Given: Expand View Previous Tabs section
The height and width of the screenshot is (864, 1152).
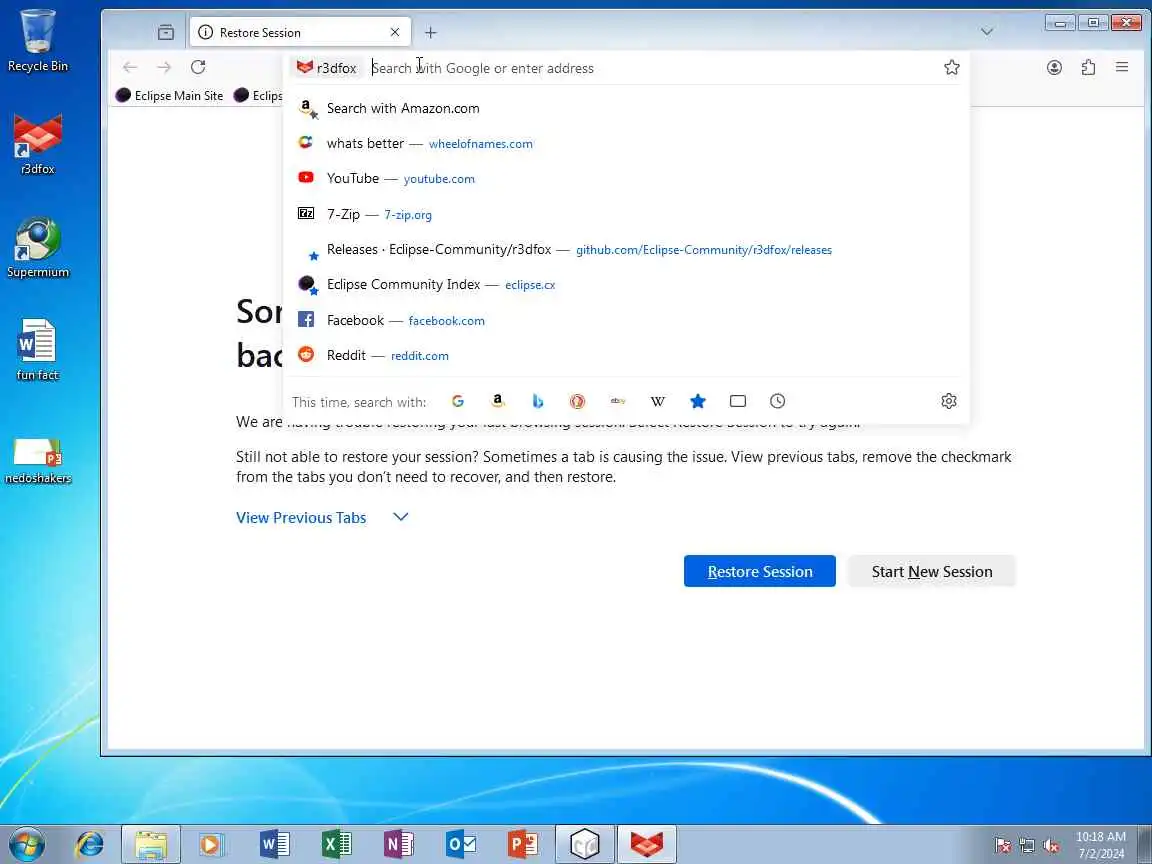Looking at the screenshot, I should (x=322, y=517).
